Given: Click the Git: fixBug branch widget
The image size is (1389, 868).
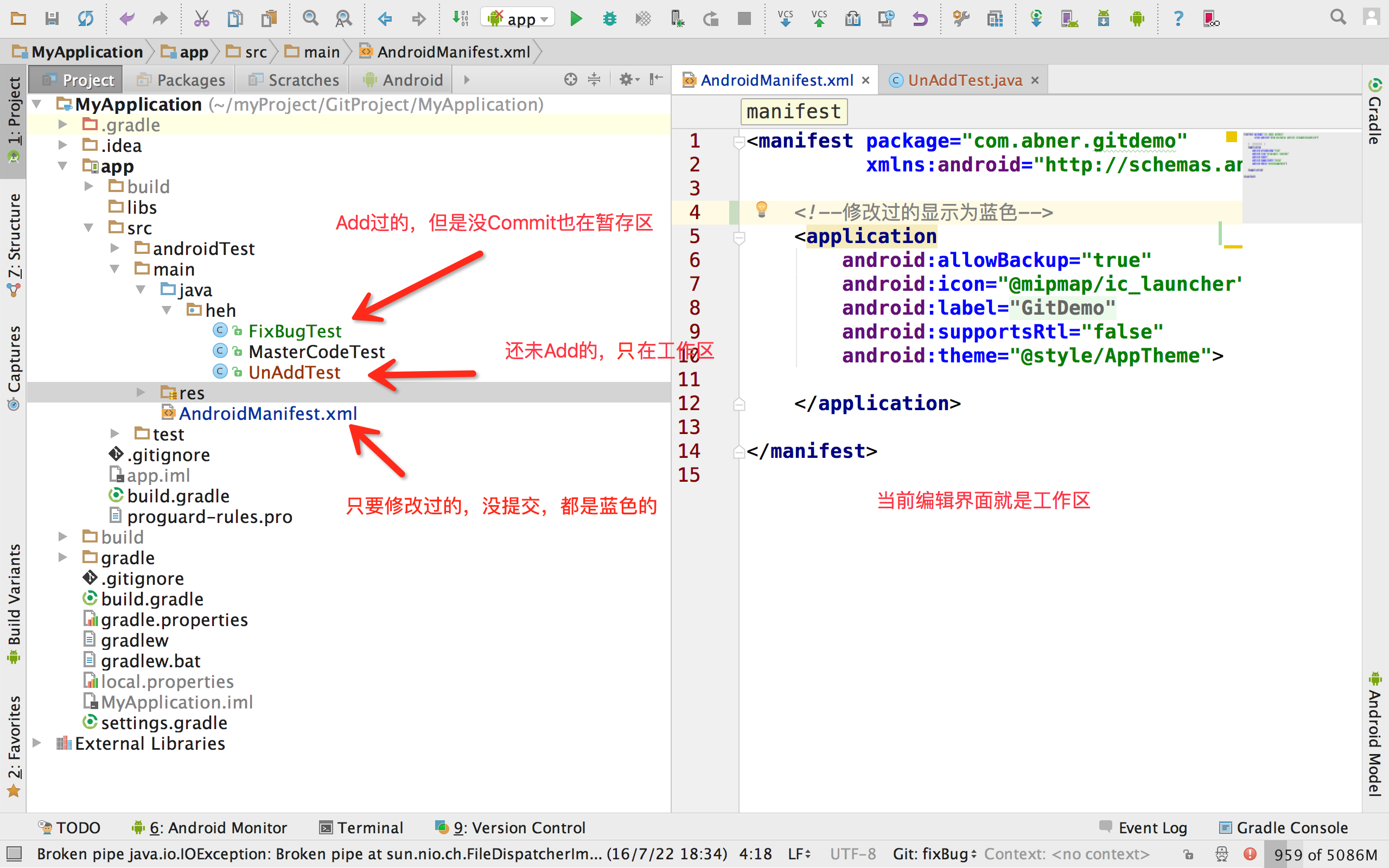Looking at the screenshot, I should pos(934,854).
